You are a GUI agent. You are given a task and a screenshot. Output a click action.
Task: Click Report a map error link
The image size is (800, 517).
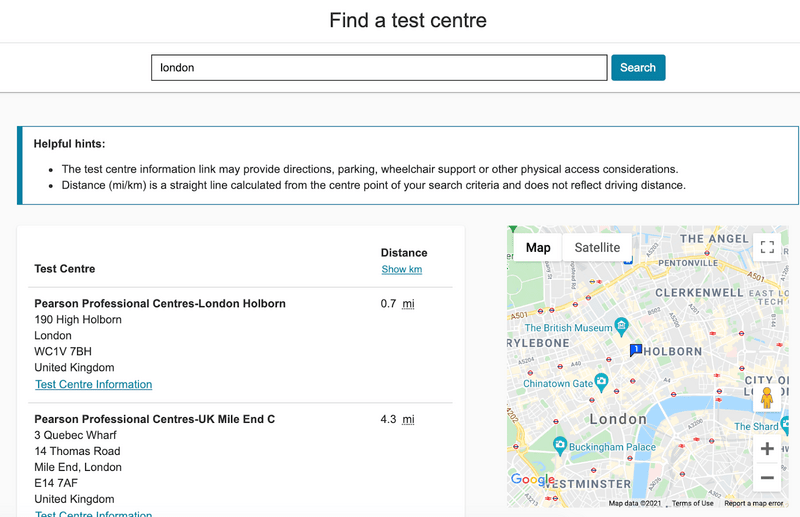click(x=754, y=503)
